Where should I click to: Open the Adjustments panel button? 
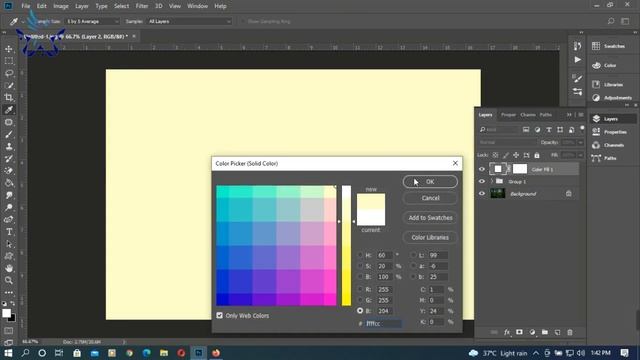point(612,98)
